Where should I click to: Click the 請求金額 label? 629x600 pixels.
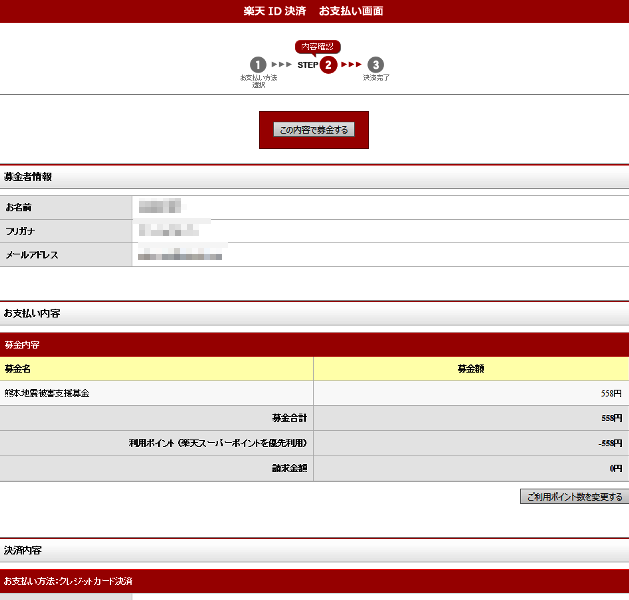289,468
